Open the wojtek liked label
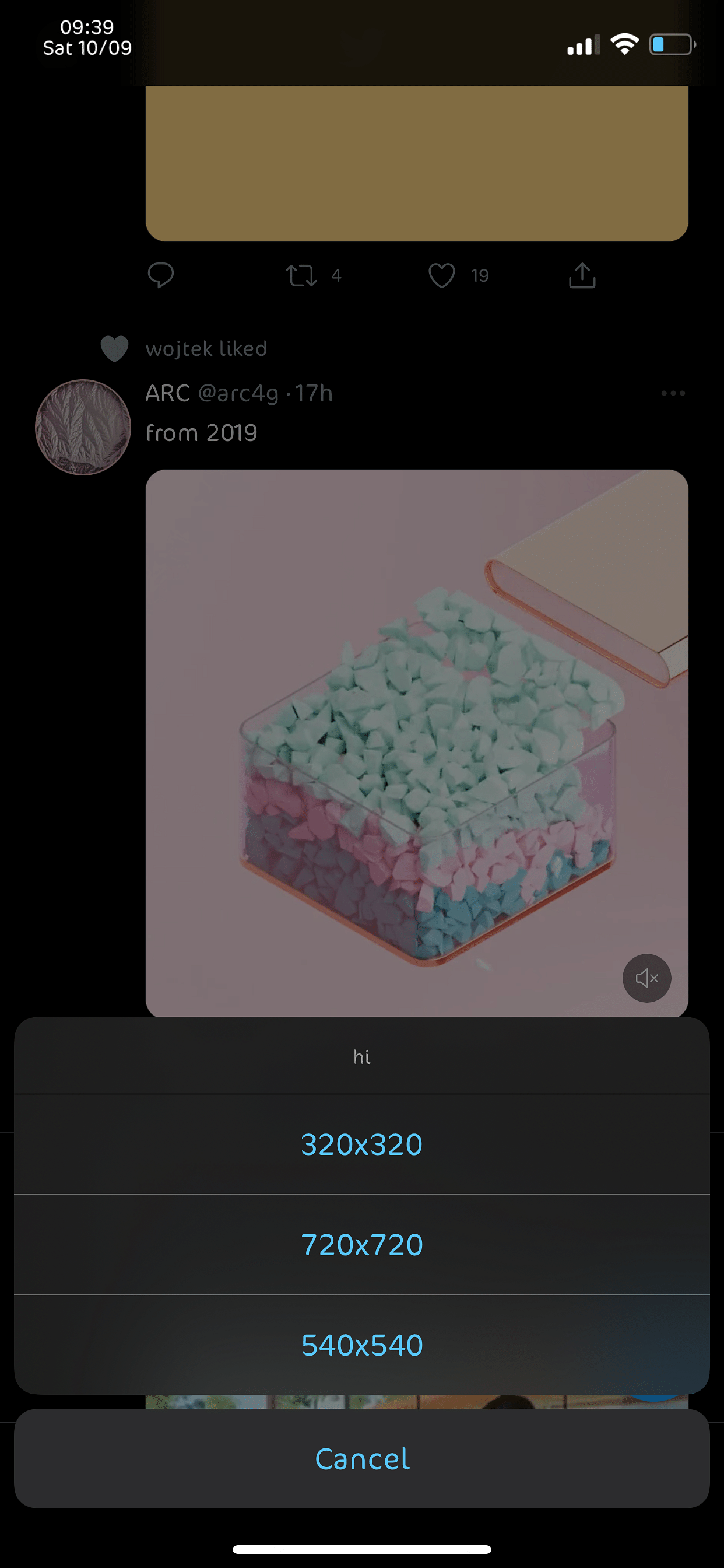This screenshot has height=1568, width=724. pyautogui.click(x=206, y=349)
